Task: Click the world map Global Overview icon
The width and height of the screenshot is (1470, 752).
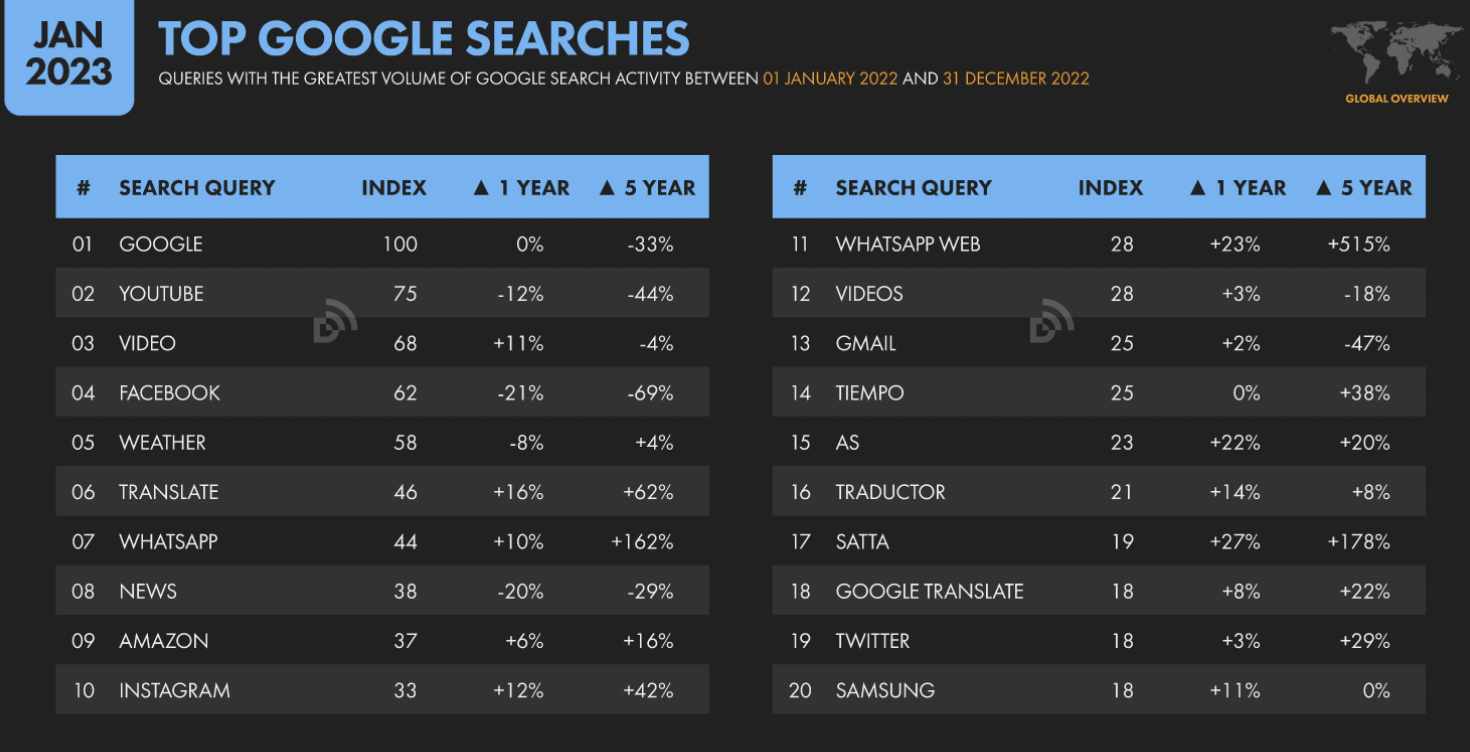Action: [1396, 53]
